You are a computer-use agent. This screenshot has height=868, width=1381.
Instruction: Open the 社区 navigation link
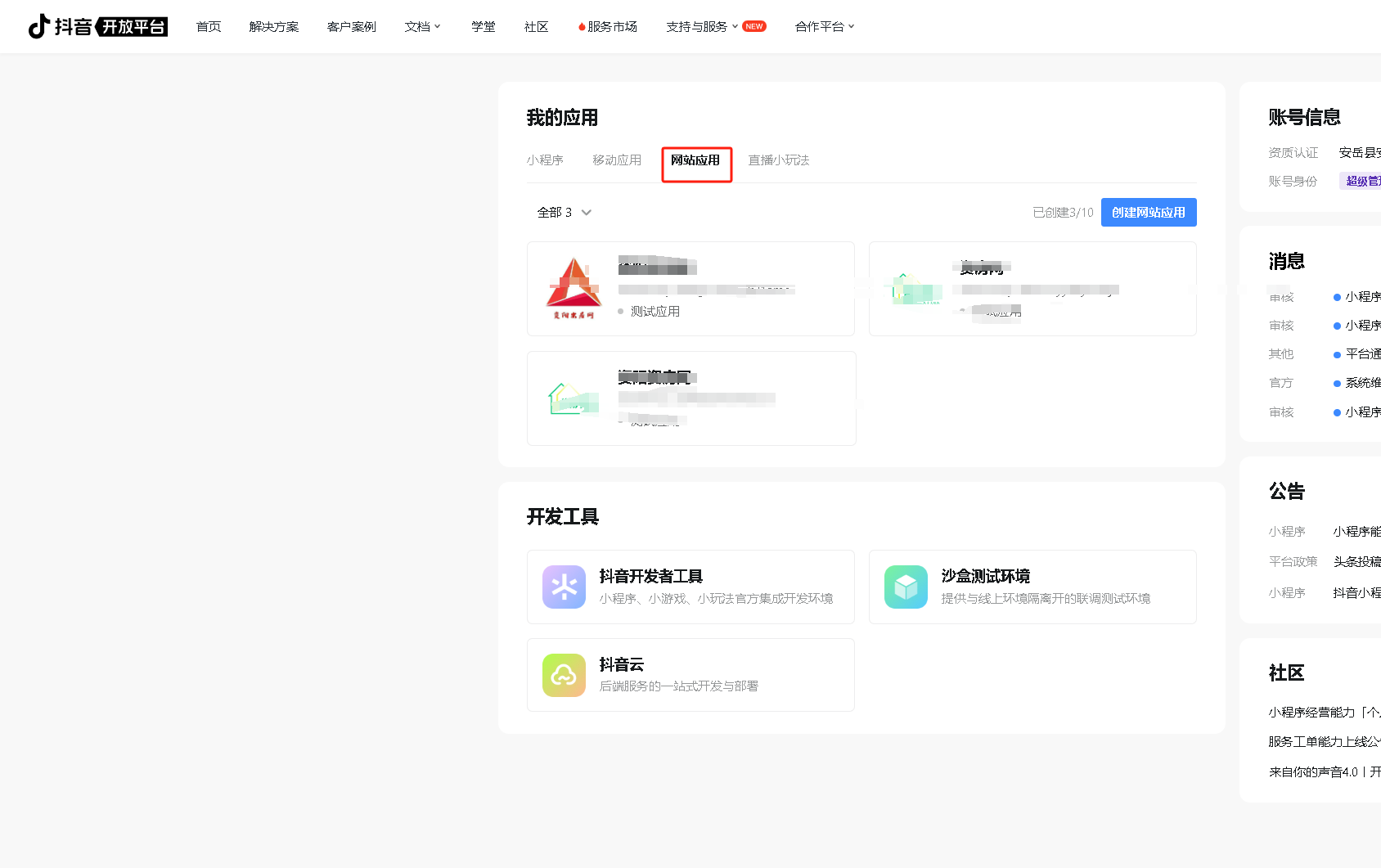pos(536,27)
